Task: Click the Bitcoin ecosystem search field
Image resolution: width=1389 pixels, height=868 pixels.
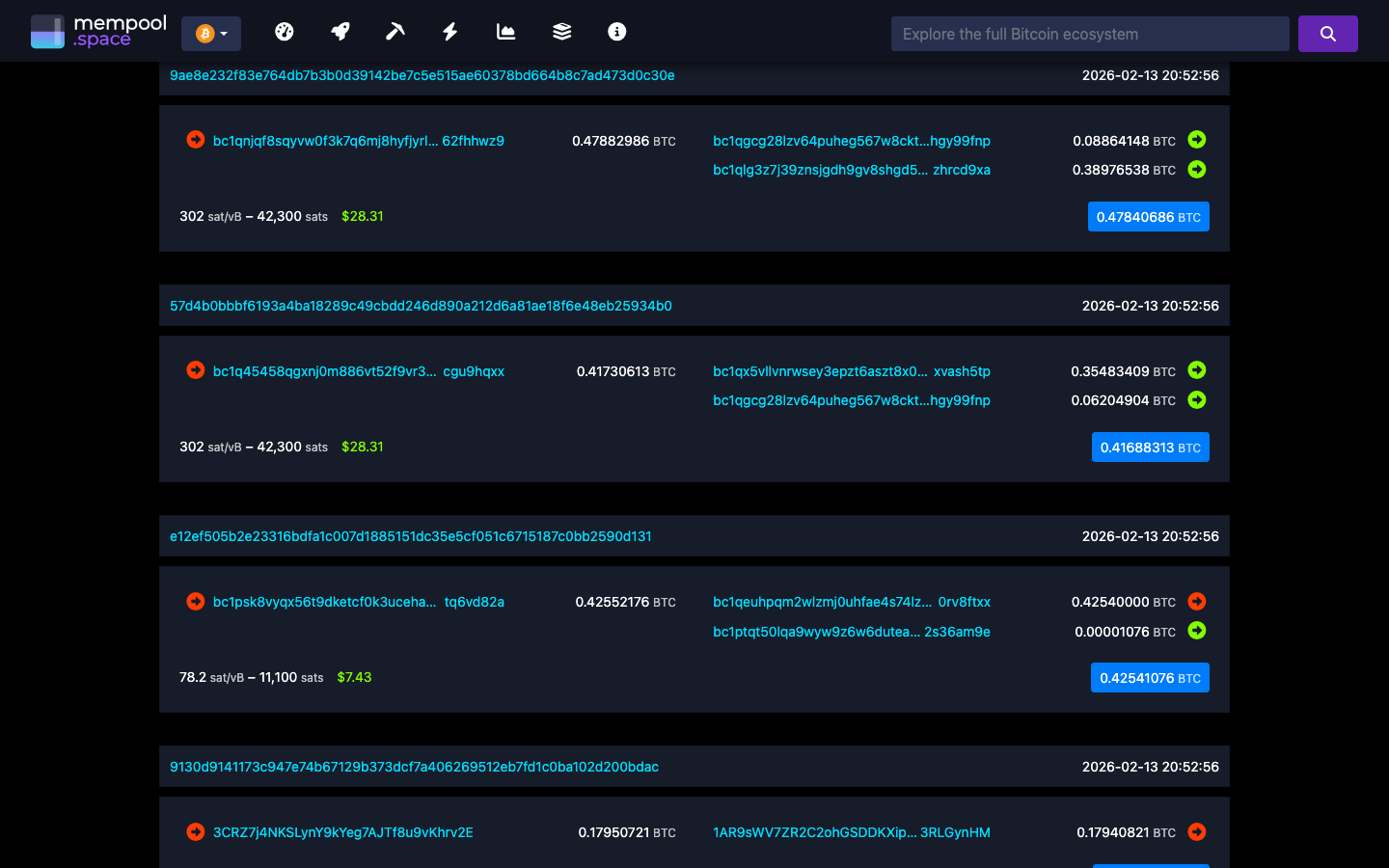Action: pyautogui.click(x=1089, y=33)
